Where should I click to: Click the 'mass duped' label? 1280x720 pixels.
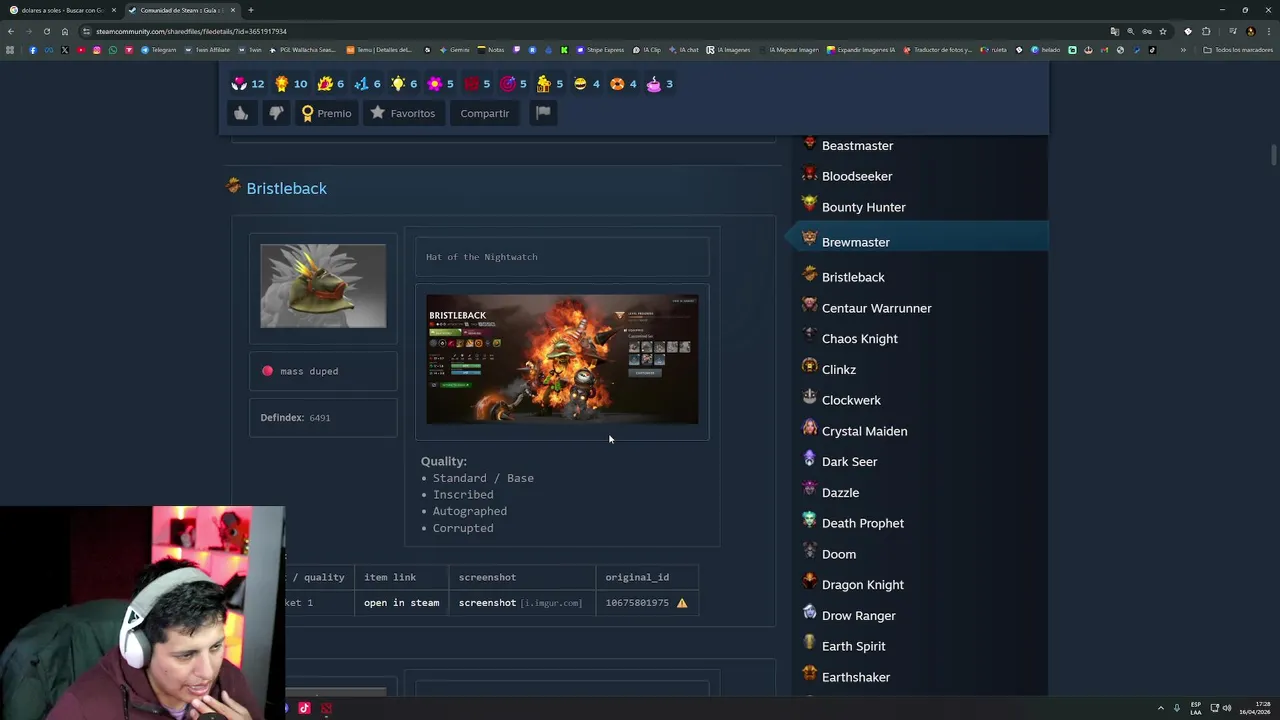(x=309, y=371)
